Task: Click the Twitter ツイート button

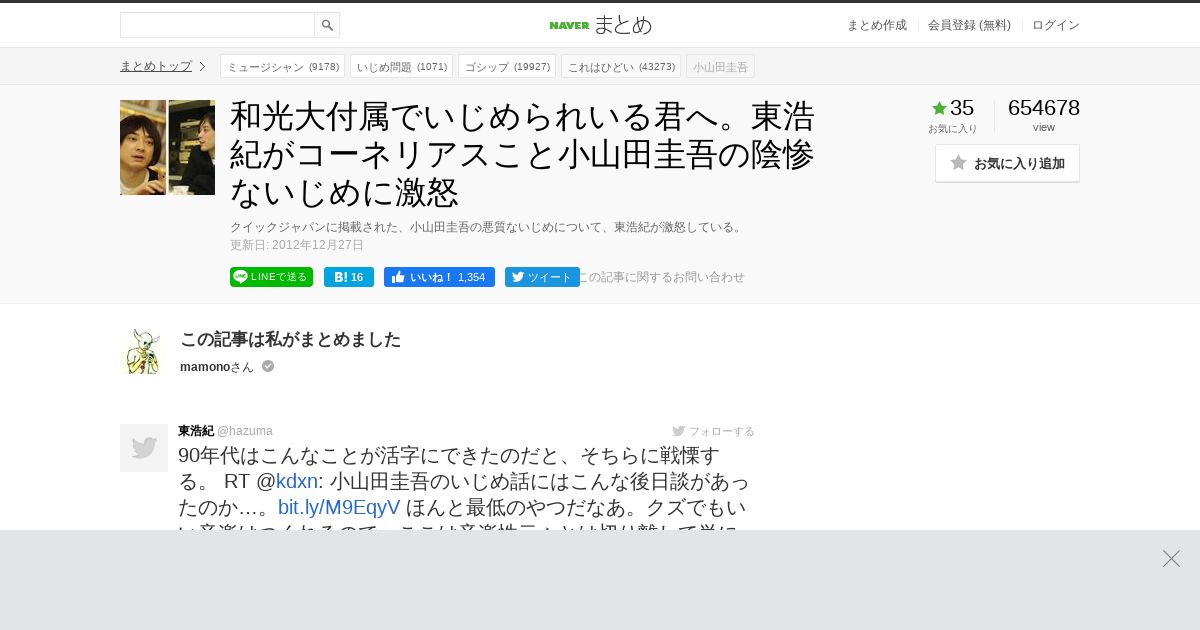Action: (x=542, y=277)
